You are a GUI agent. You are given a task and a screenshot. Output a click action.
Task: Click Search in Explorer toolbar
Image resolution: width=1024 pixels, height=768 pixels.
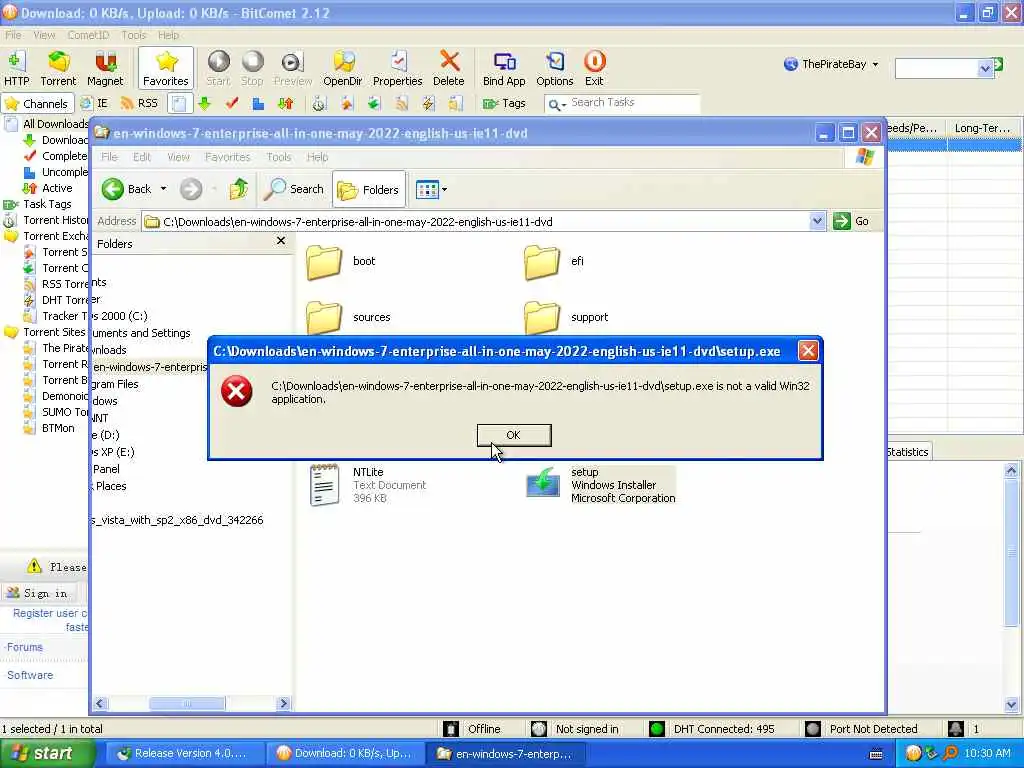(294, 189)
